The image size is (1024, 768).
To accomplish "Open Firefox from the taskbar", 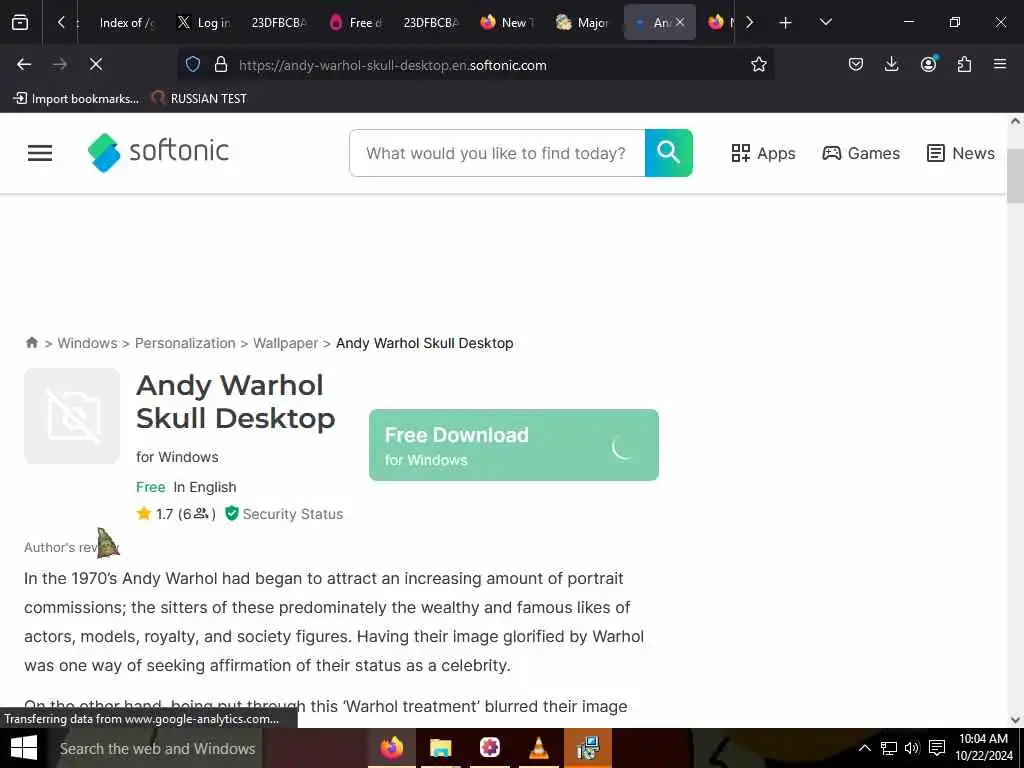I will click(392, 748).
